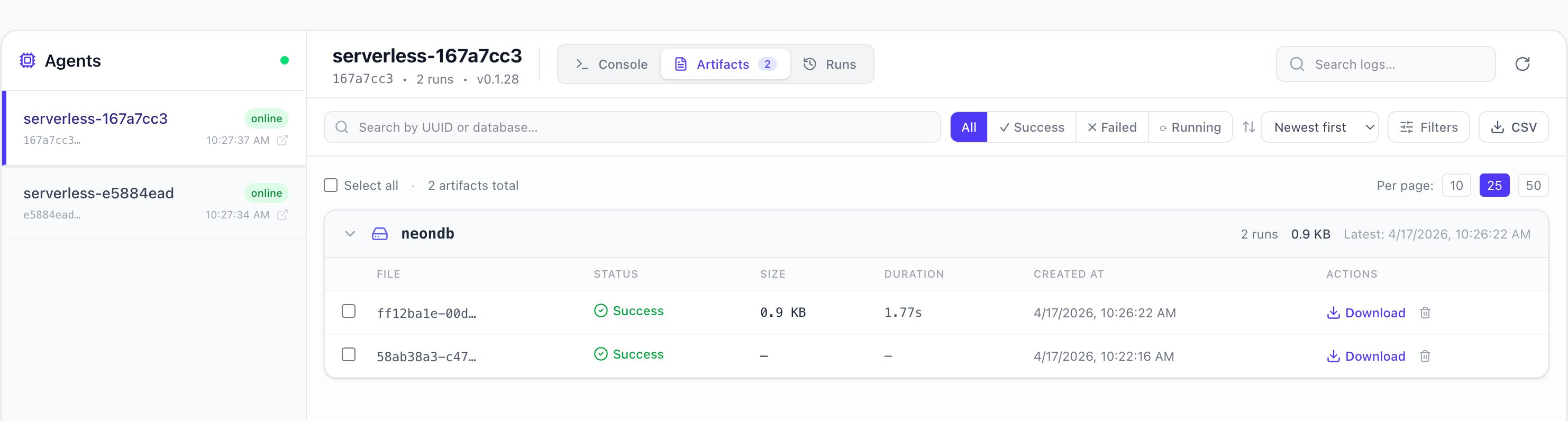Image resolution: width=1568 pixels, height=421 pixels.
Task: Check the 58ab38a3 artifact row checkbox
Action: pos(348,354)
